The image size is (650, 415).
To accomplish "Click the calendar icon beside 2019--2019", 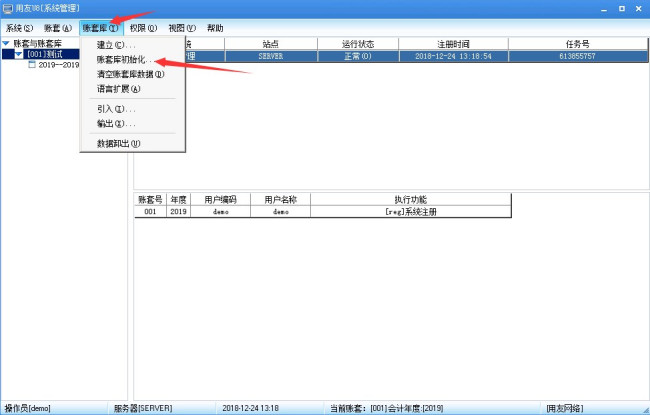I will click(x=32, y=64).
